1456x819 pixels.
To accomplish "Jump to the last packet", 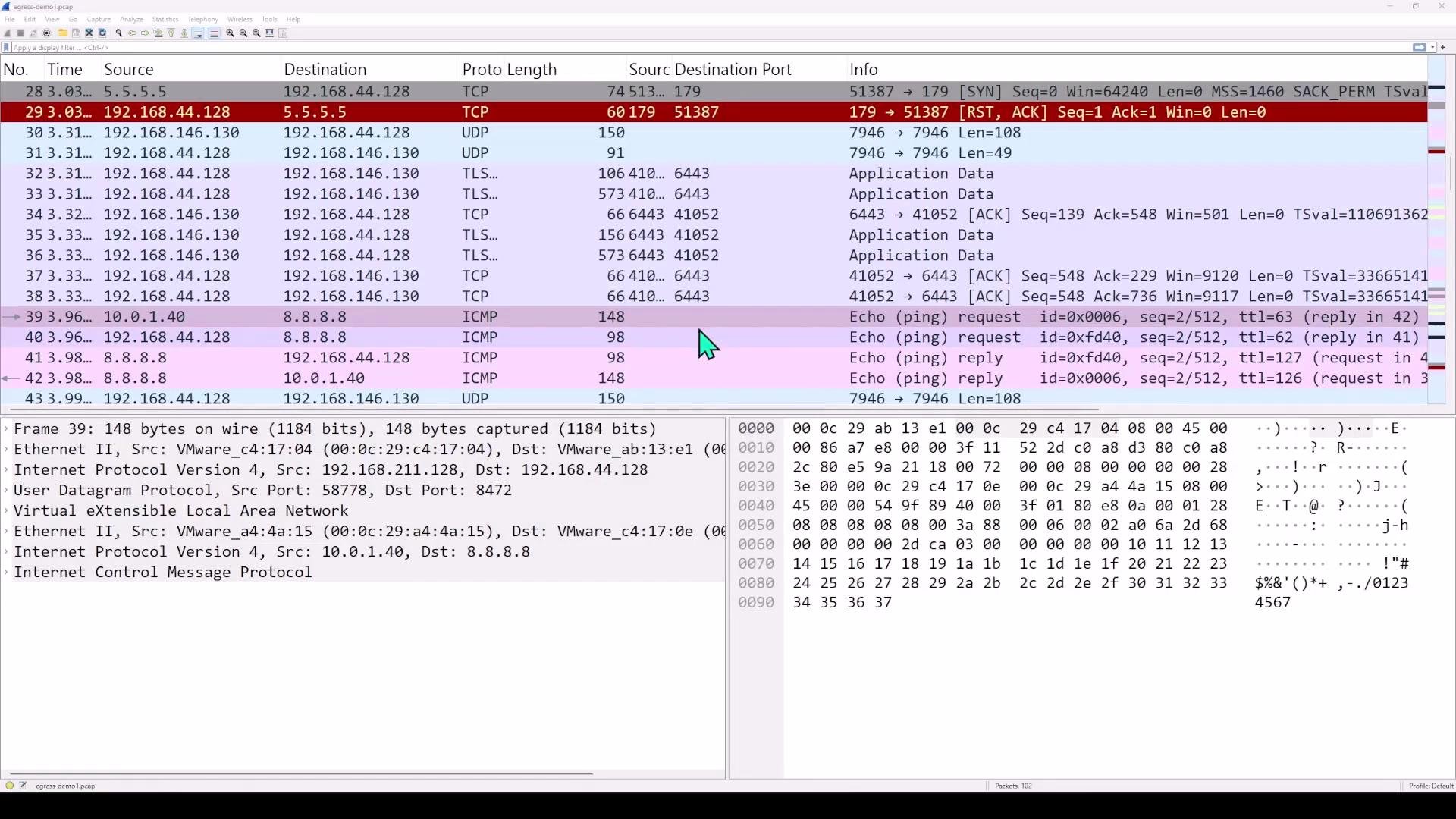I will click(x=184, y=33).
